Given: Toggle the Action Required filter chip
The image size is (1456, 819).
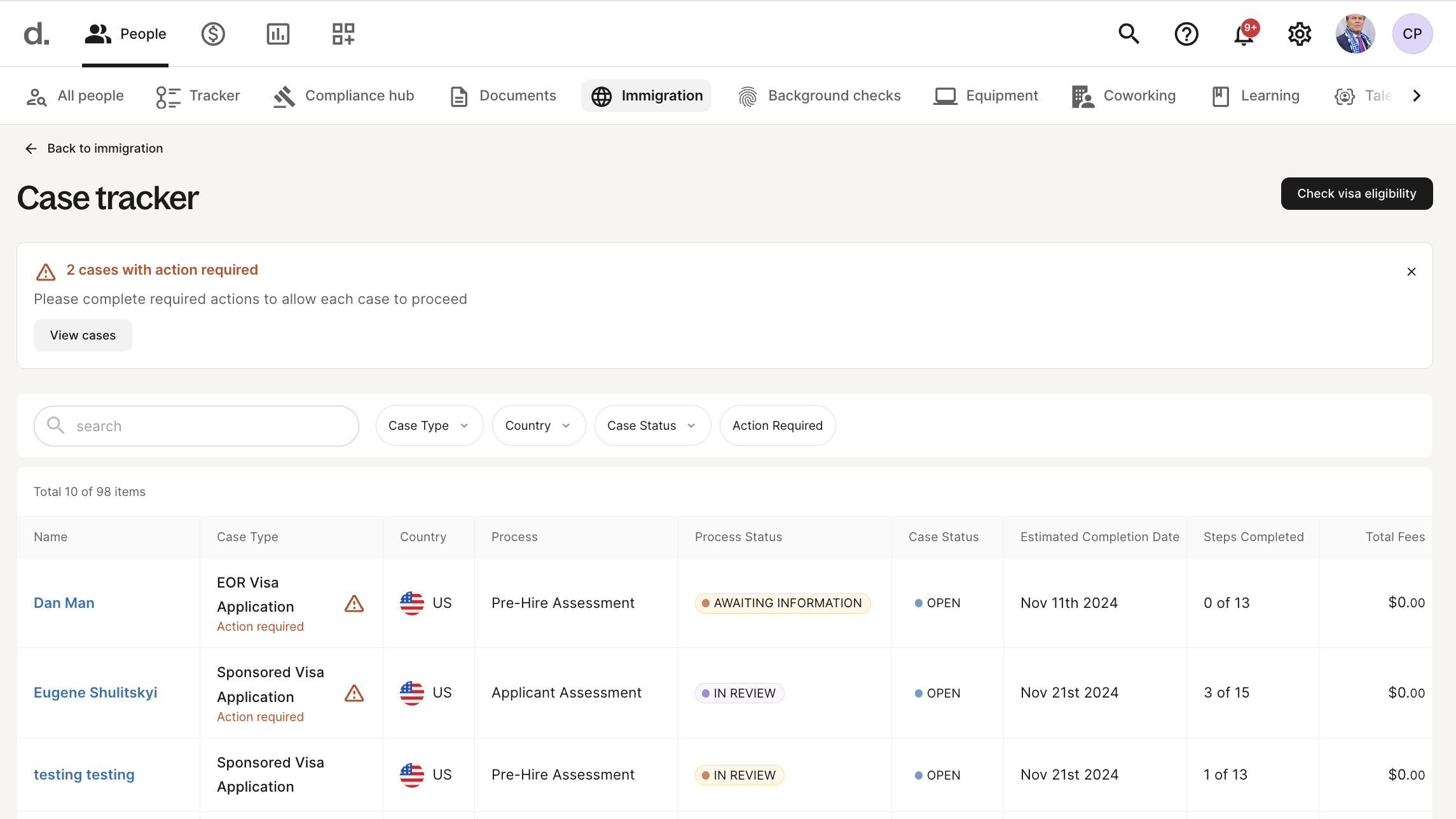Looking at the screenshot, I should (x=777, y=425).
